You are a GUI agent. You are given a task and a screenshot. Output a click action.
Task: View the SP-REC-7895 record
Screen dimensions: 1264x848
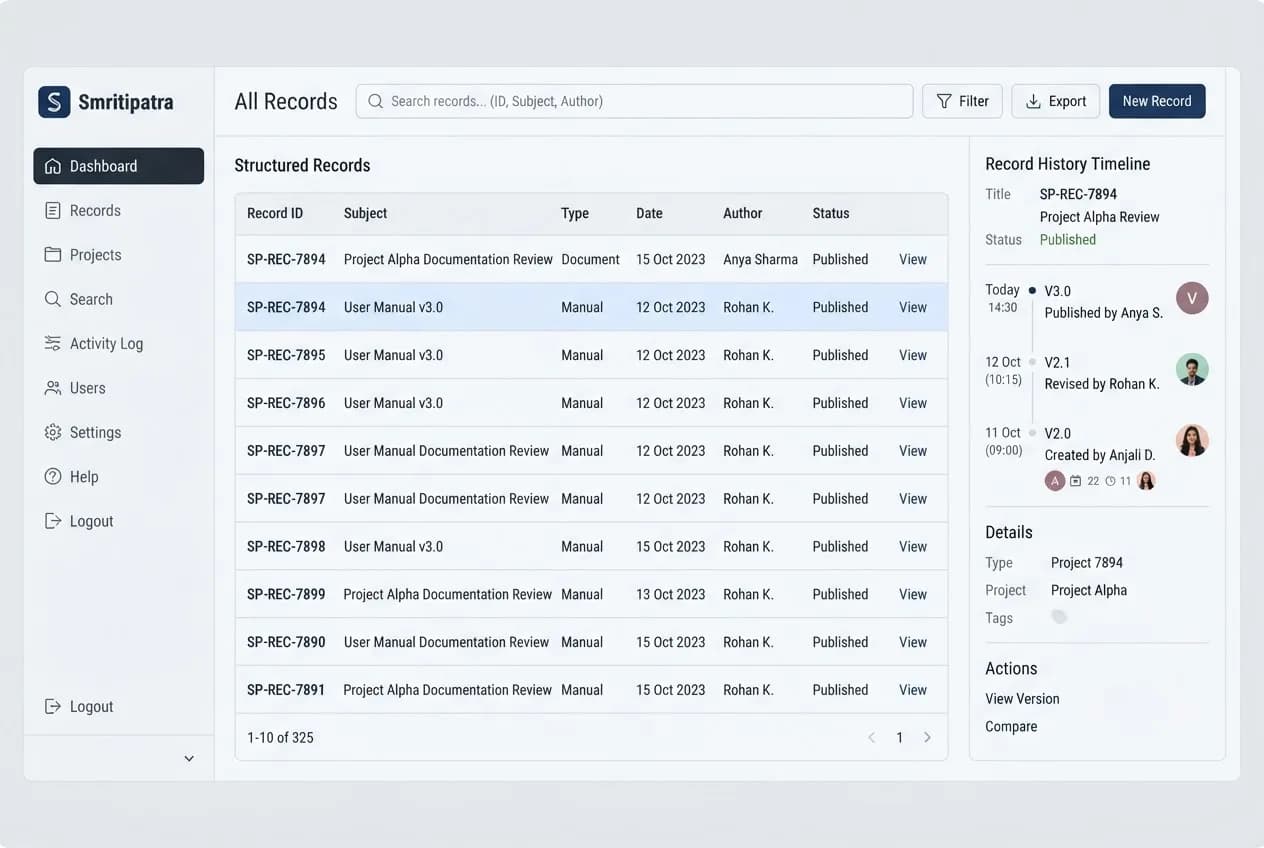(x=913, y=355)
